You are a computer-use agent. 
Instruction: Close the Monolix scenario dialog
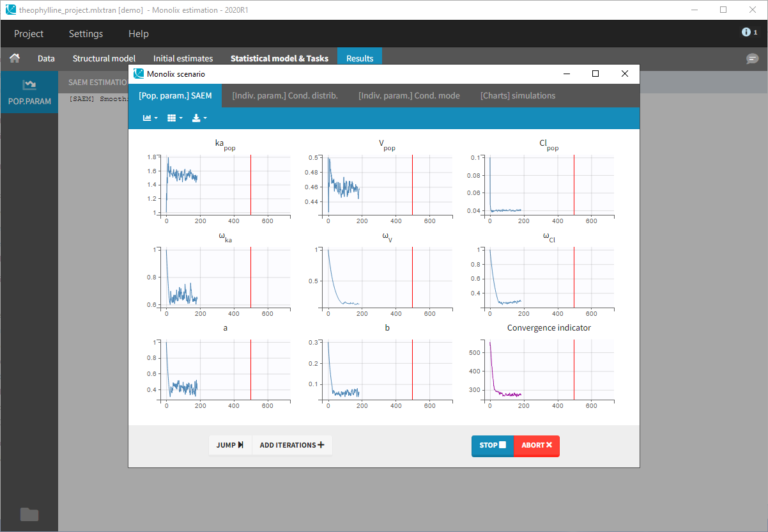click(625, 74)
